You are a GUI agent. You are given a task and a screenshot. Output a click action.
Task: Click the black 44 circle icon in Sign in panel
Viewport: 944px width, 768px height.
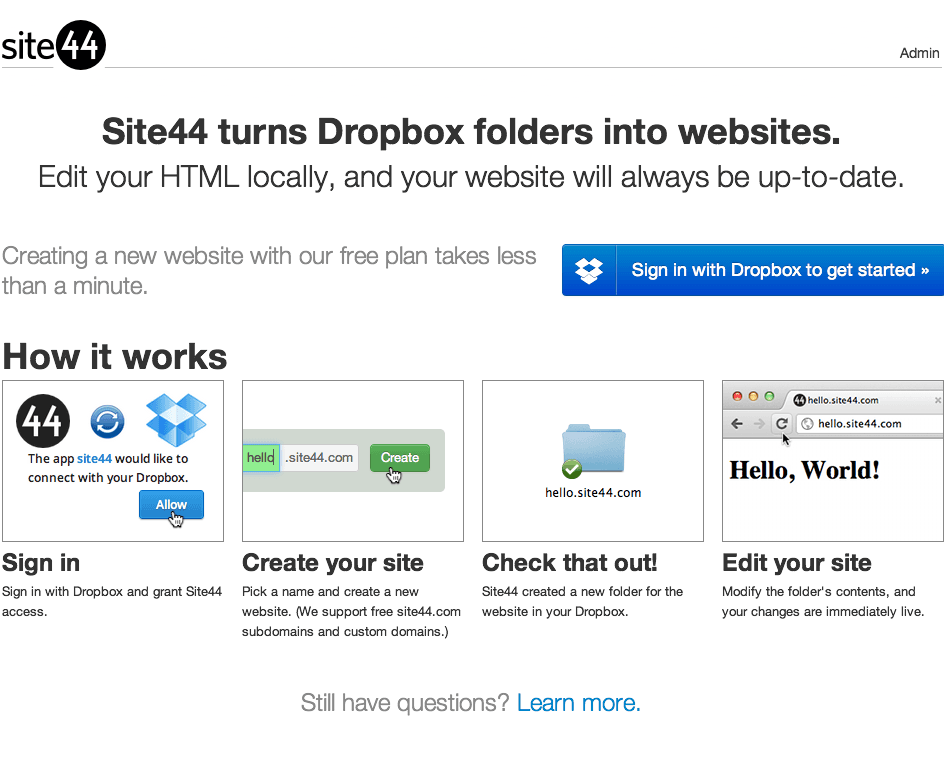(x=43, y=421)
